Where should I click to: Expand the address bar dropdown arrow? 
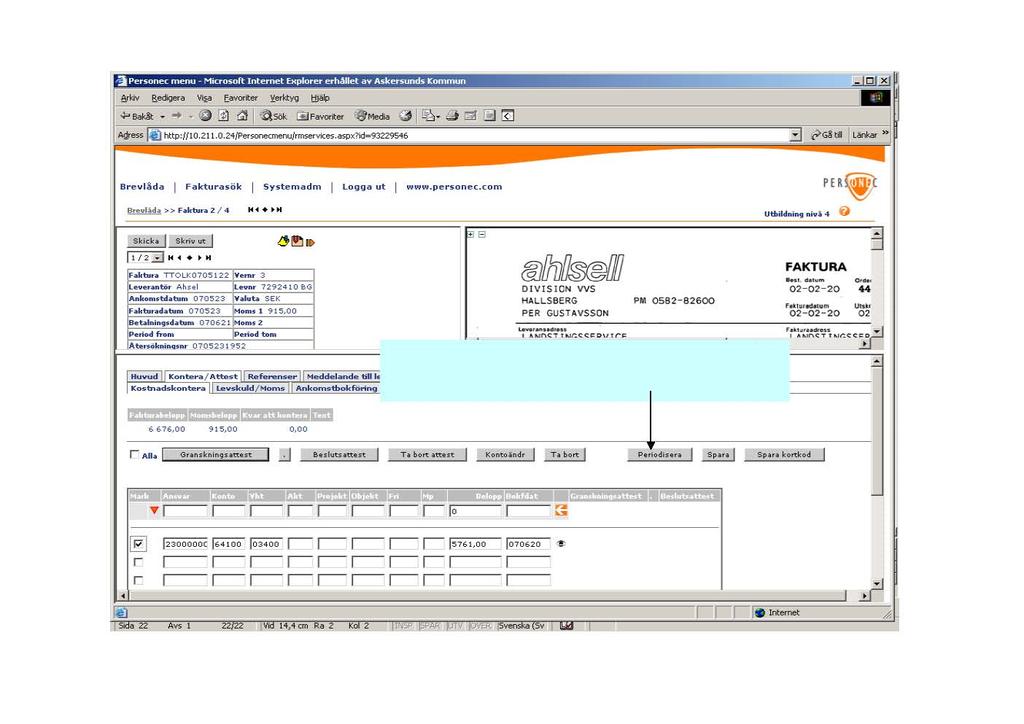coord(795,135)
